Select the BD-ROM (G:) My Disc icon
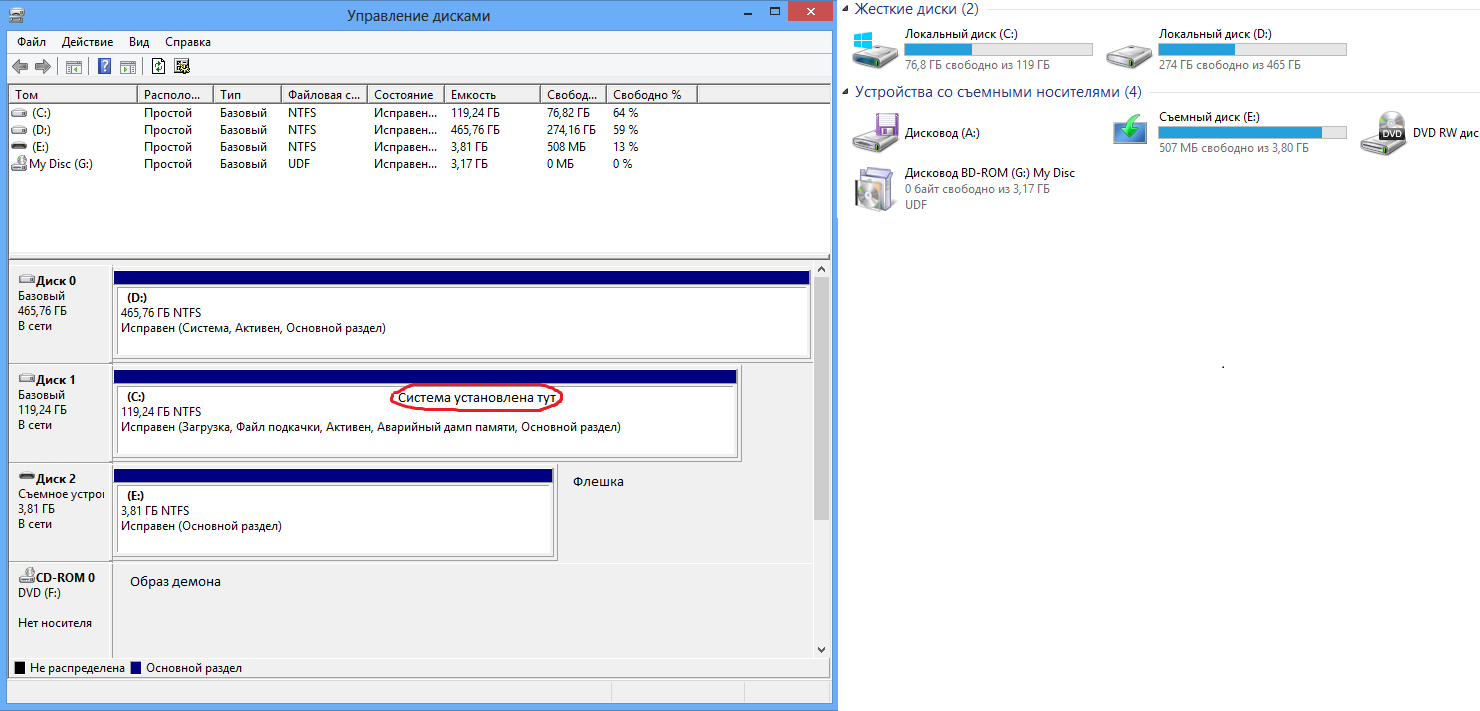 (x=876, y=188)
